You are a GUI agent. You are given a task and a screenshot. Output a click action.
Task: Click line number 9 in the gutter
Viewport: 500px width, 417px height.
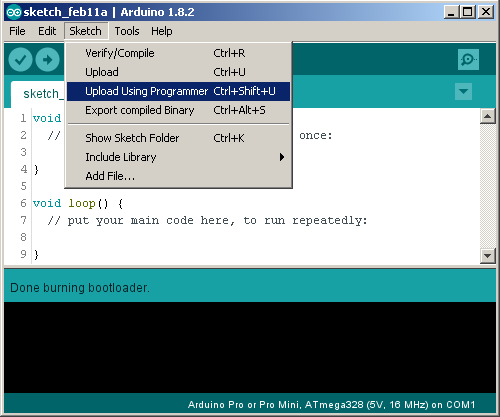coord(23,254)
